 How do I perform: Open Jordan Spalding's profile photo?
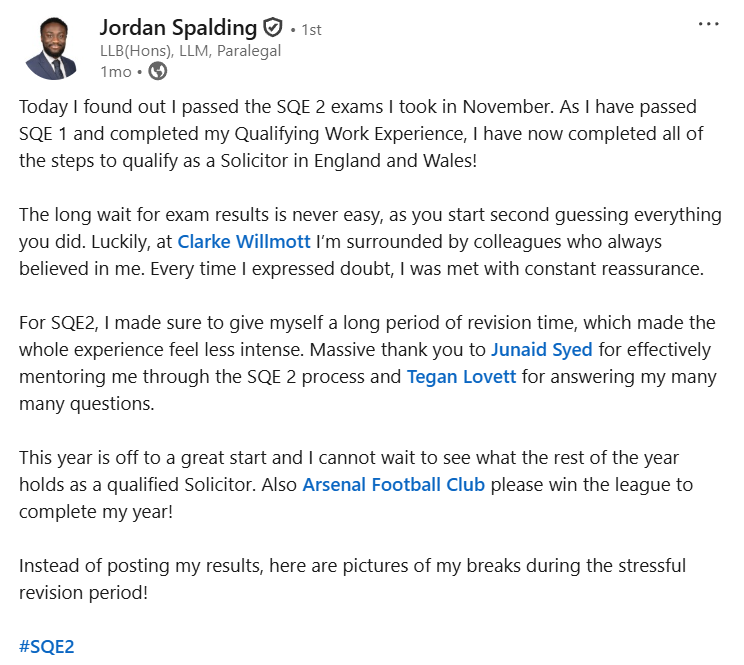point(50,48)
